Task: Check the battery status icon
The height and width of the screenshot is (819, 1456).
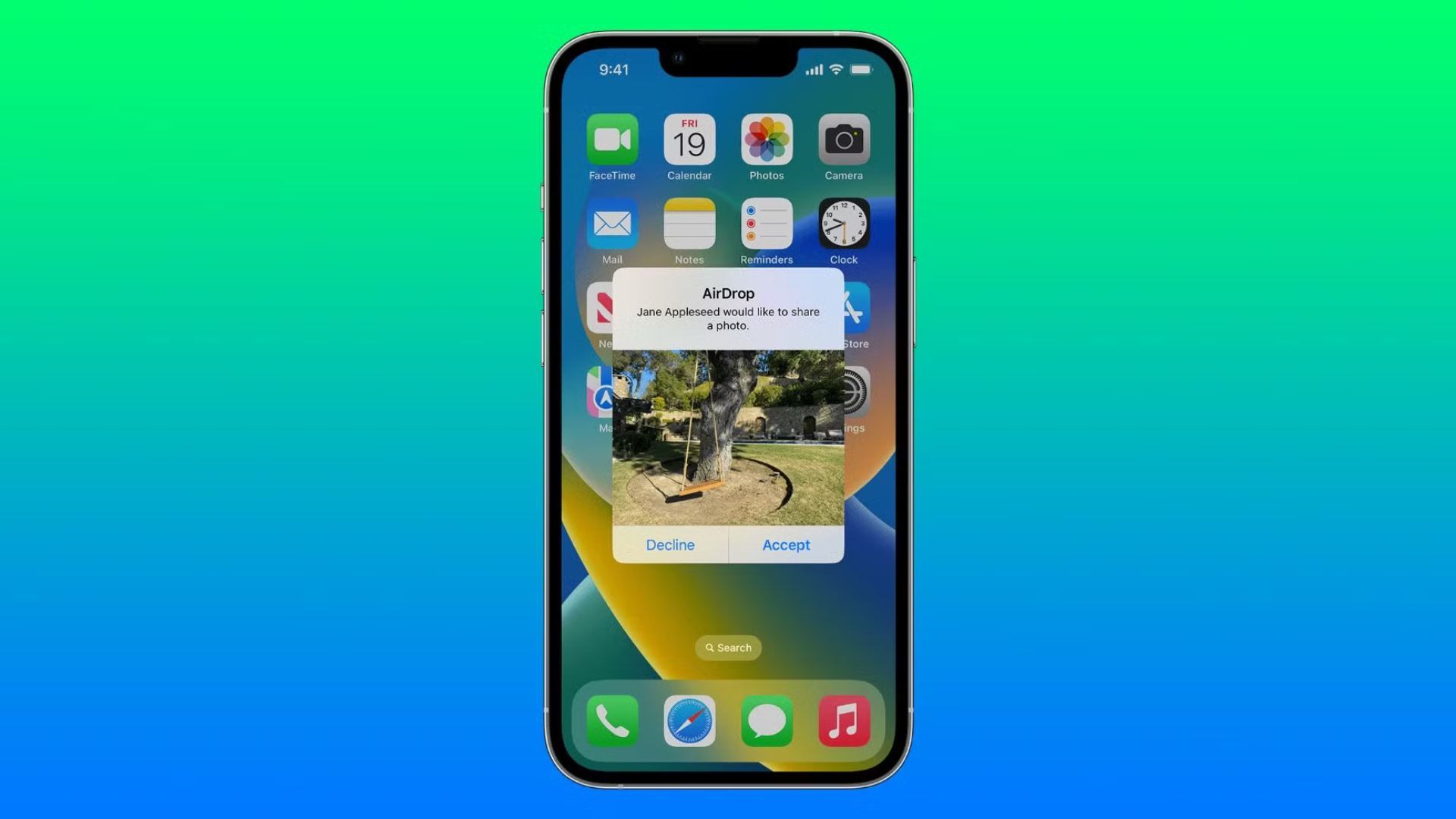Action: pyautogui.click(x=858, y=70)
